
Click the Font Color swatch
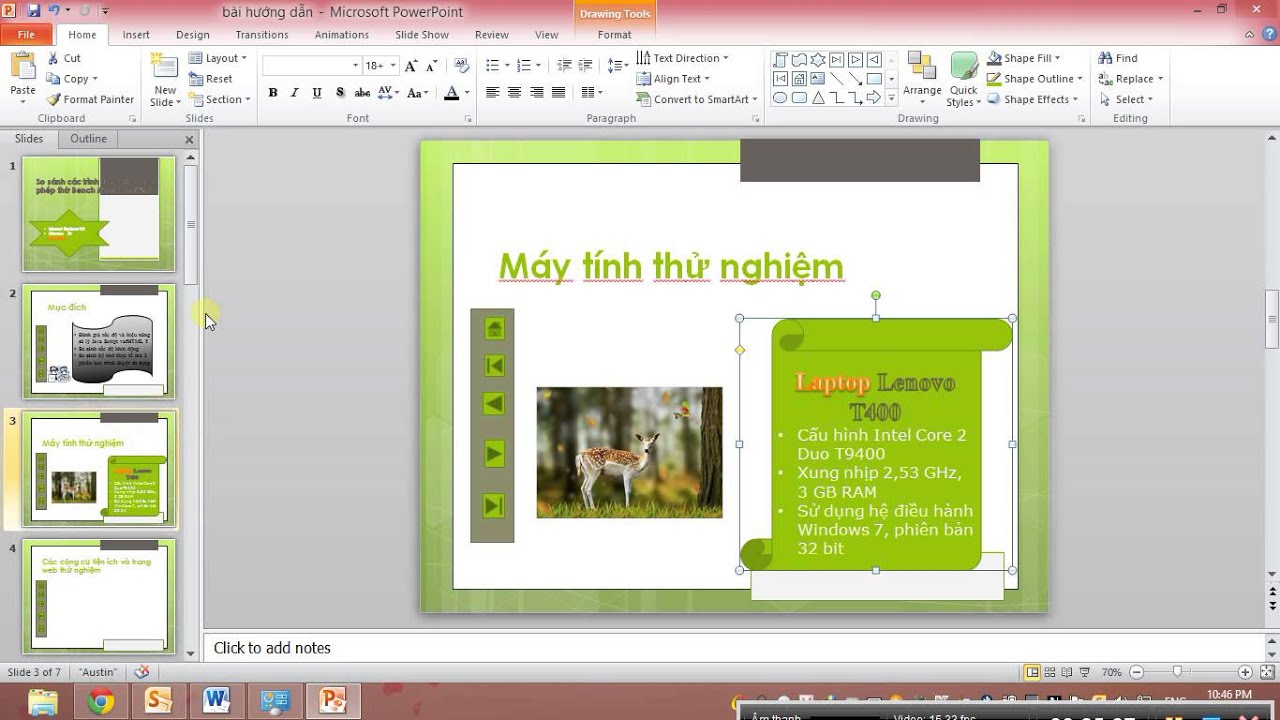(451, 93)
